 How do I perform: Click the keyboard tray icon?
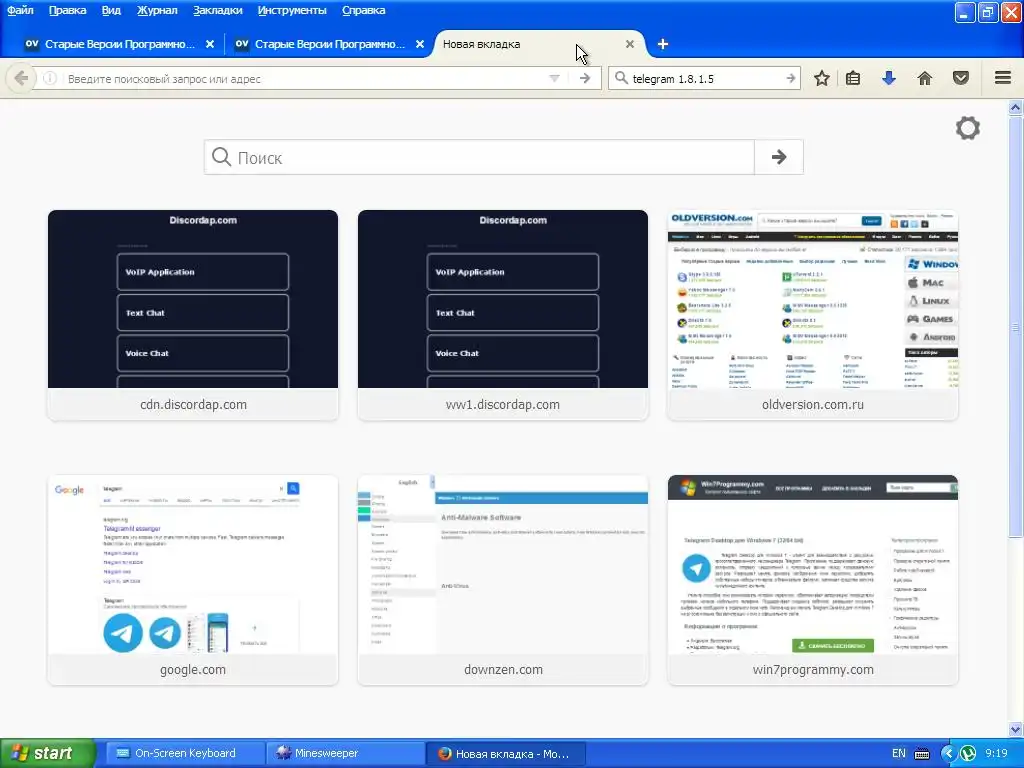(x=922, y=754)
